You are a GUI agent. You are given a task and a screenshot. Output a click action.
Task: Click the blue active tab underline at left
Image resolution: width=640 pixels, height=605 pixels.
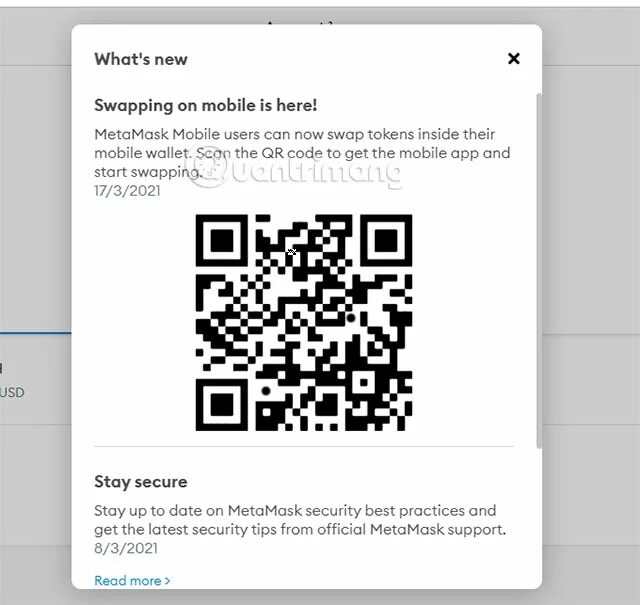coord(36,333)
